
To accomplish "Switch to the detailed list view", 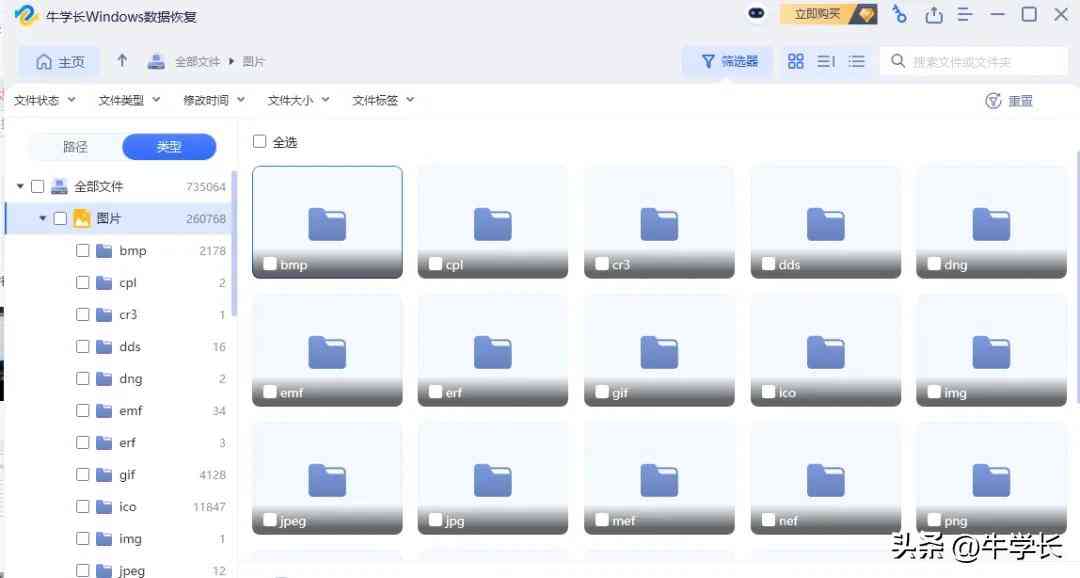I will pos(826,60).
